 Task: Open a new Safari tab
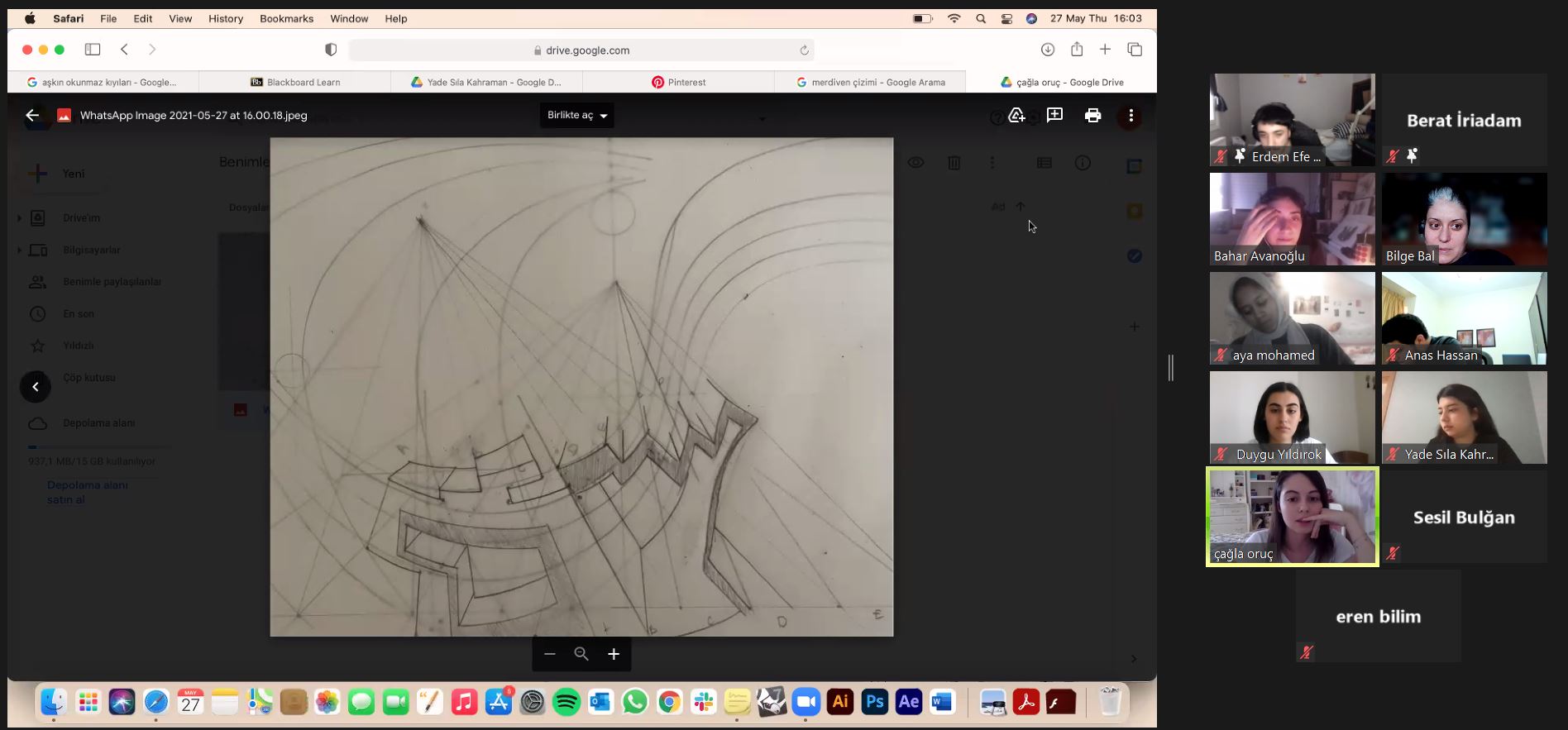click(1105, 50)
